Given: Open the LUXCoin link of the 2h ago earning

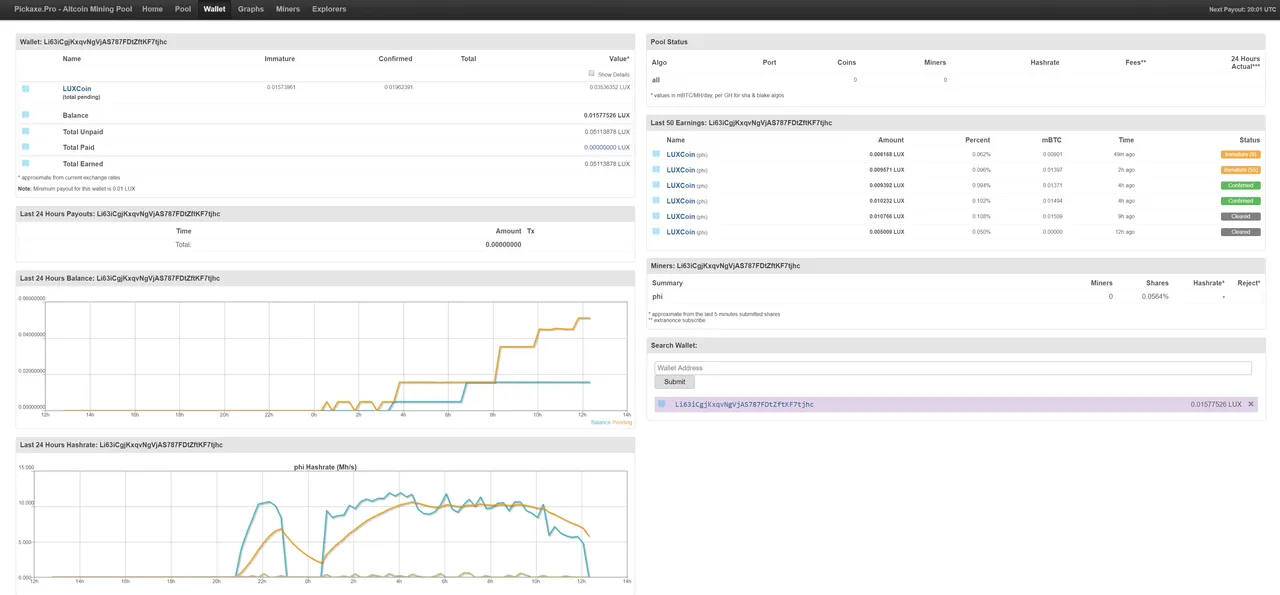Looking at the screenshot, I should 681,170.
